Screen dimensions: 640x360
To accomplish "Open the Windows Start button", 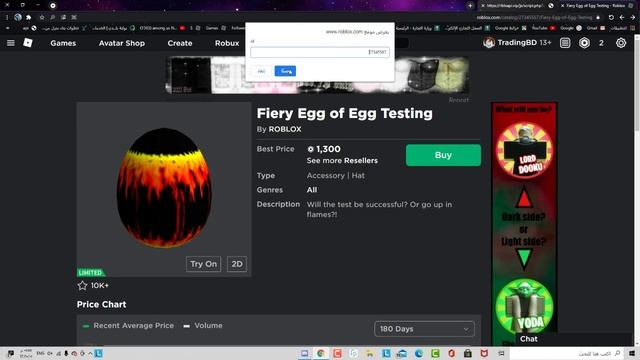I will 632,353.
